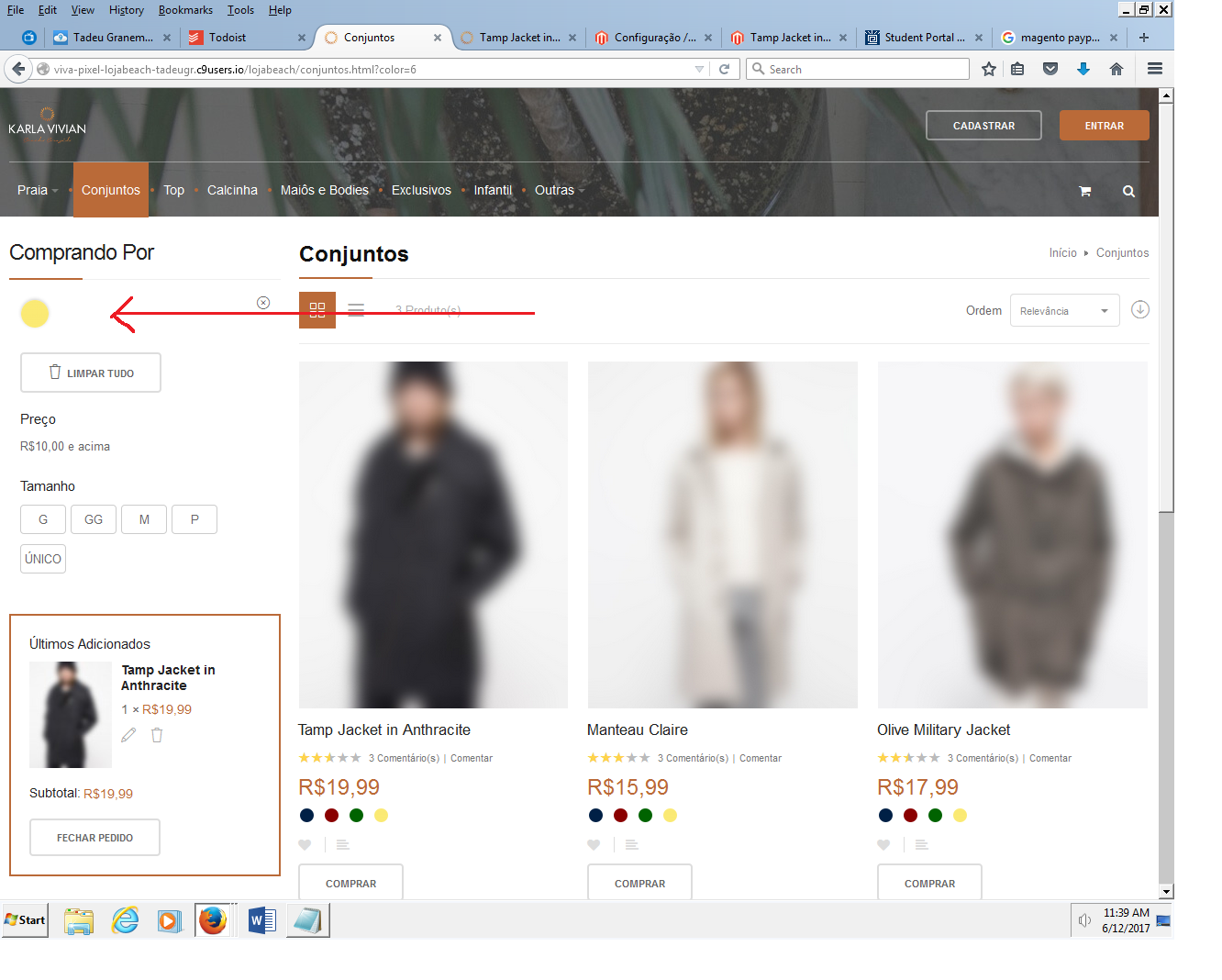Add Manteau Claire to wishlist heart
This screenshot has width=1222, height=980.
594,845
